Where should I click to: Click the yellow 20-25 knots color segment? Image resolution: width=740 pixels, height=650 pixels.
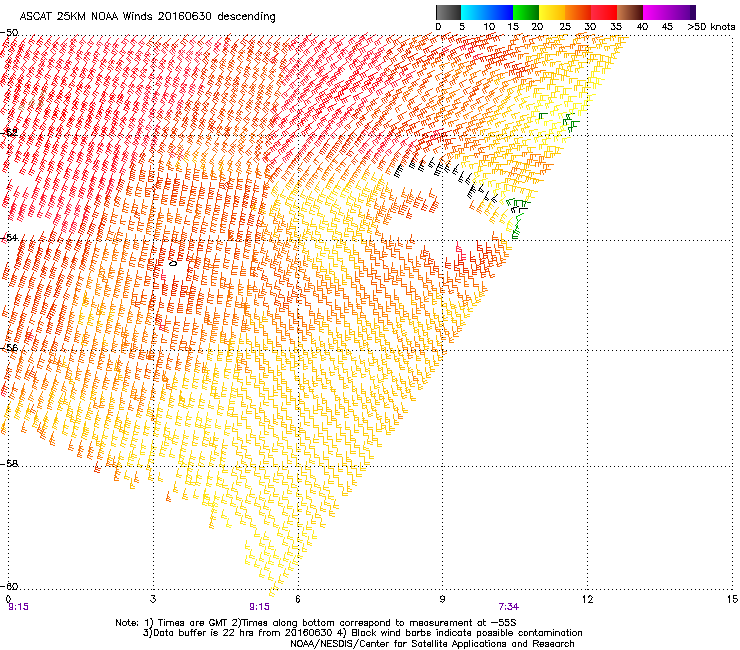point(552,12)
